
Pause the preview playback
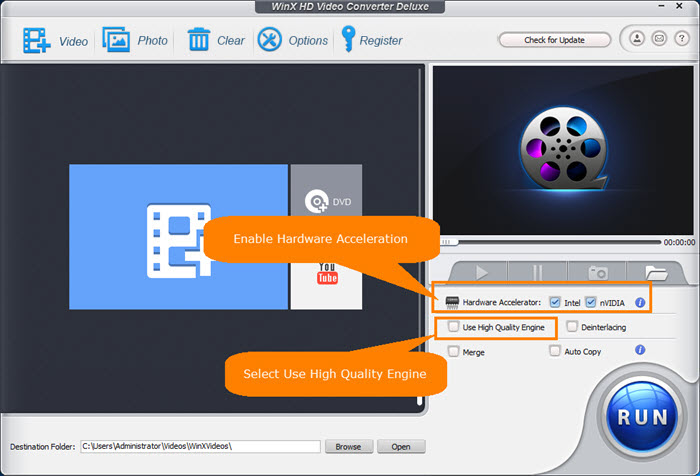(538, 272)
